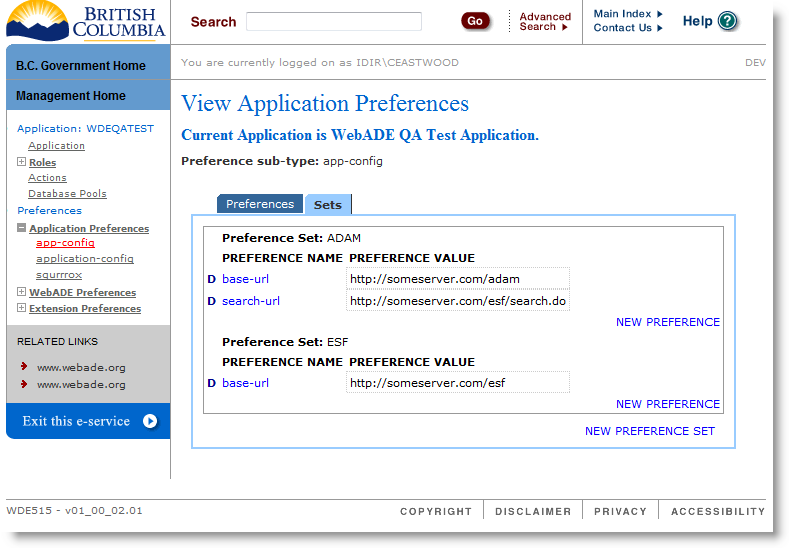Click the Help question mark icon
The image size is (789, 548).
tap(727, 21)
